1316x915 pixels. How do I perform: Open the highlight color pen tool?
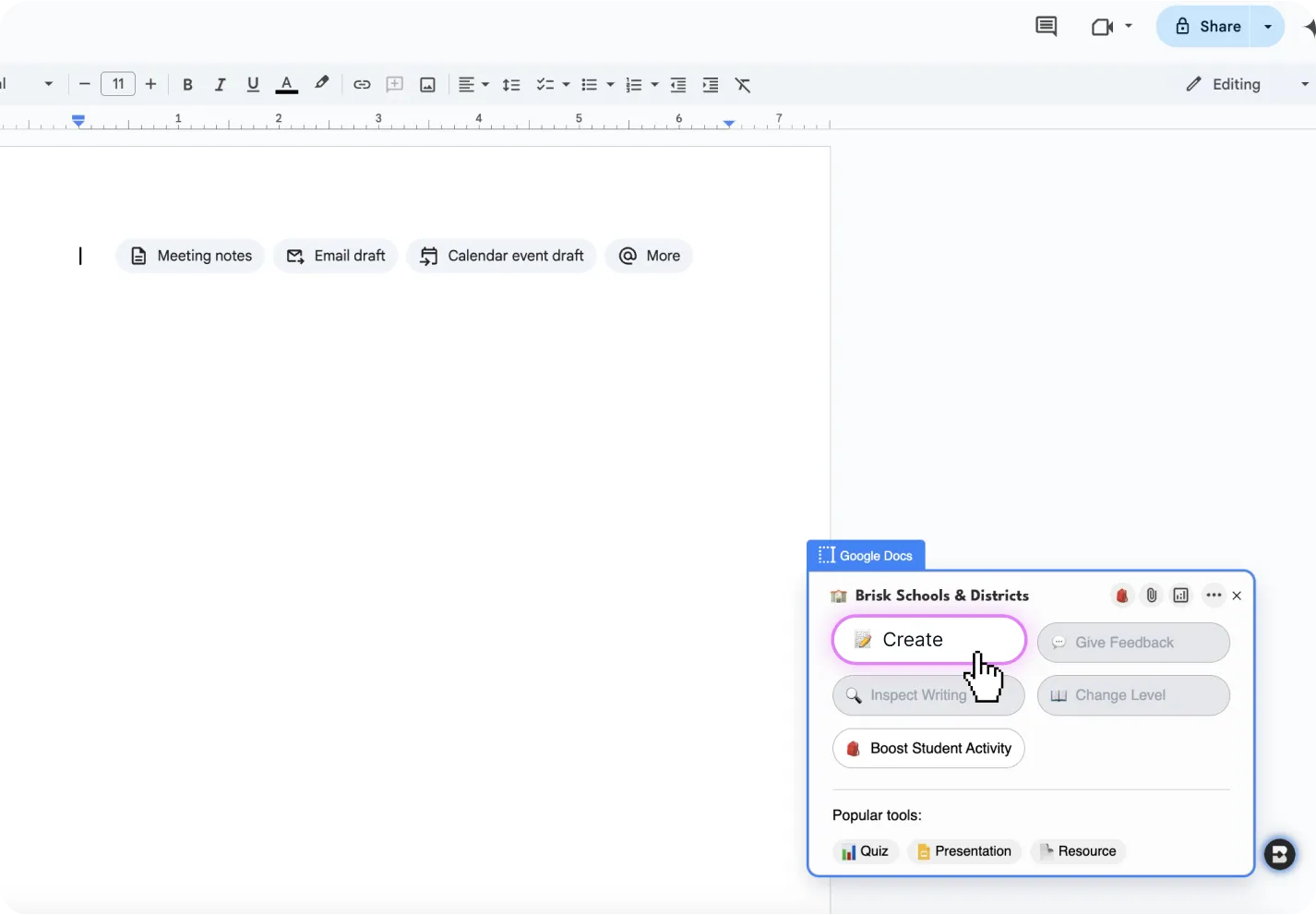(x=321, y=84)
